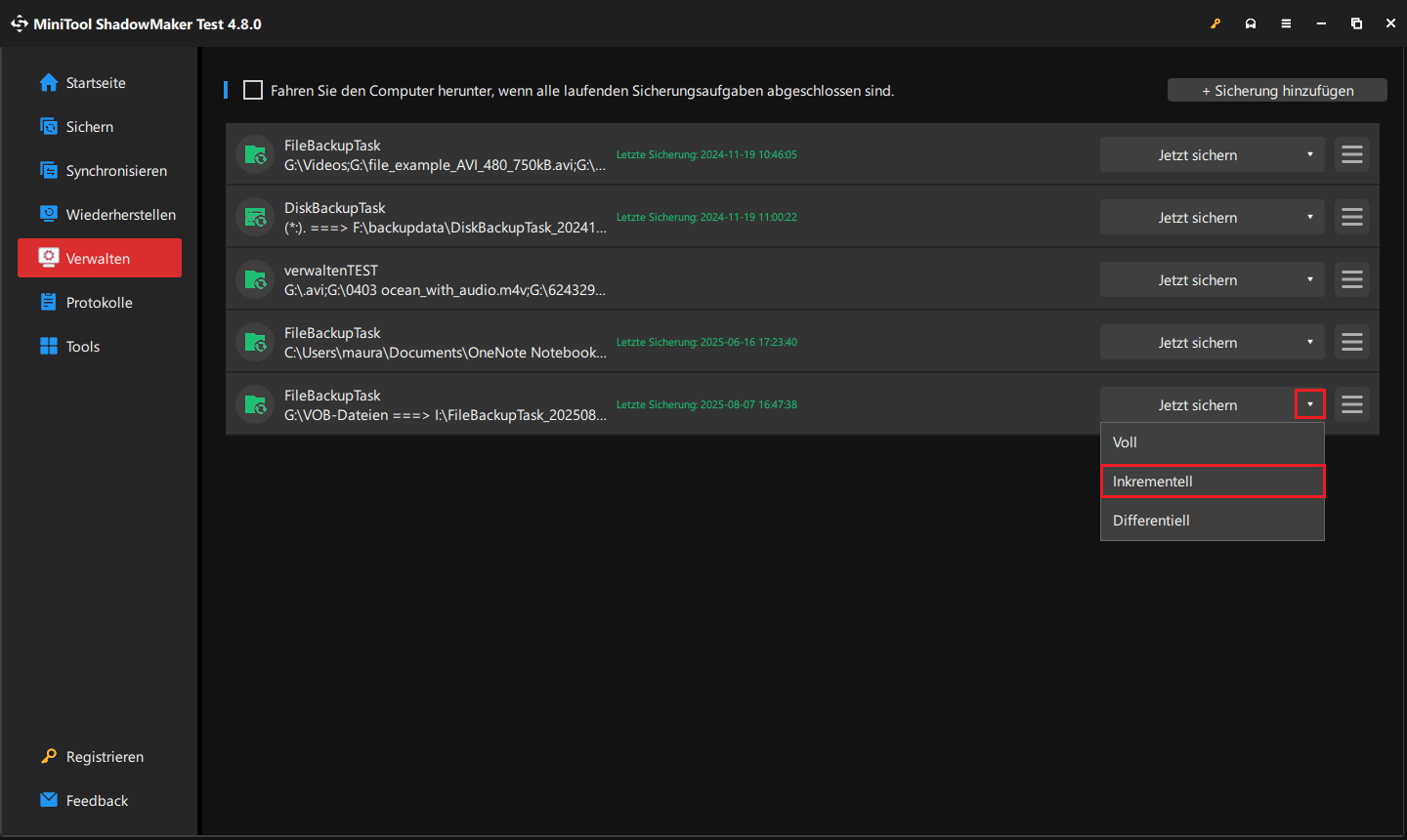
Task: Click + Sicherung hinzufügen button
Action: click(1277, 90)
